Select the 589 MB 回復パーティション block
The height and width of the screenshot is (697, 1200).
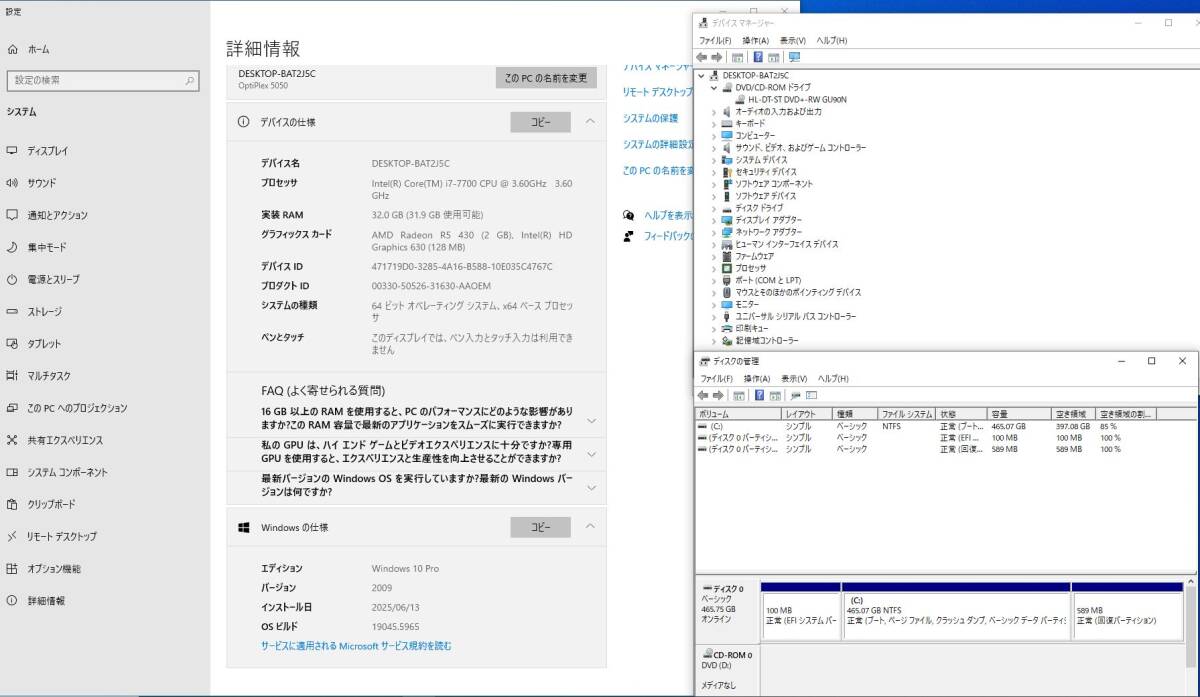1127,612
